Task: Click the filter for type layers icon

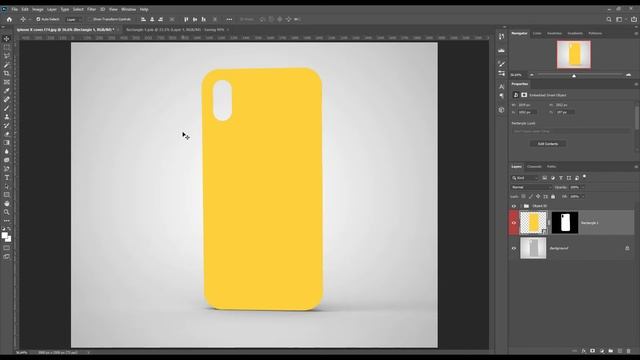Action: coord(561,178)
